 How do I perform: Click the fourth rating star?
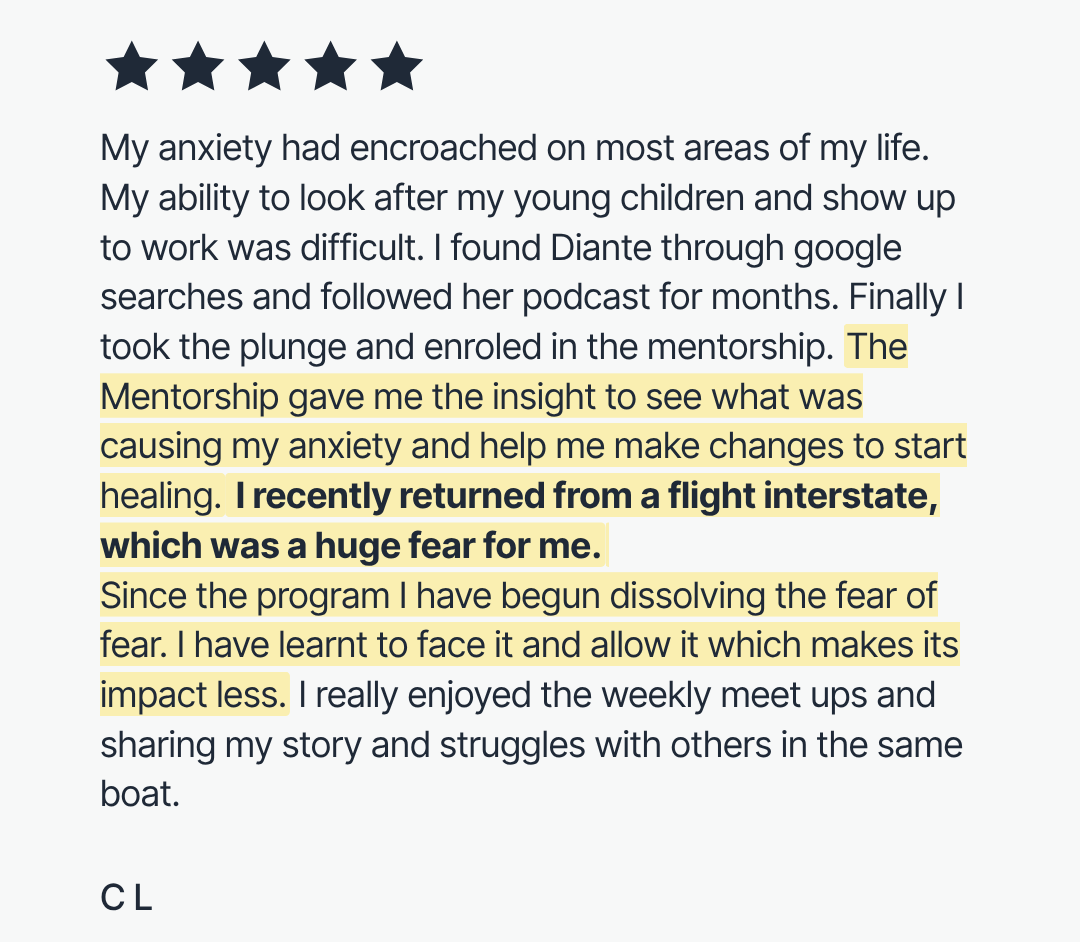[330, 66]
